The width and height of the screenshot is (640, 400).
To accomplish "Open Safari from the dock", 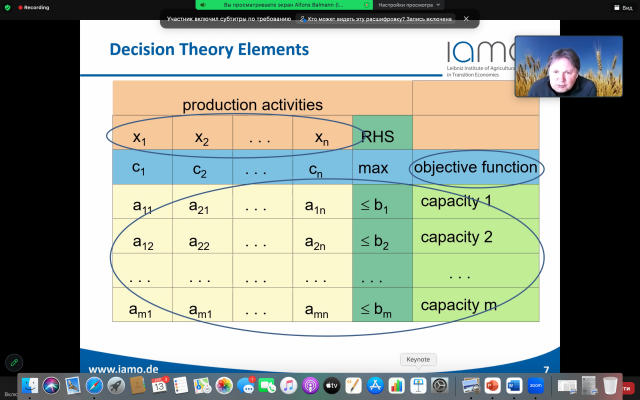I will coord(94,386).
